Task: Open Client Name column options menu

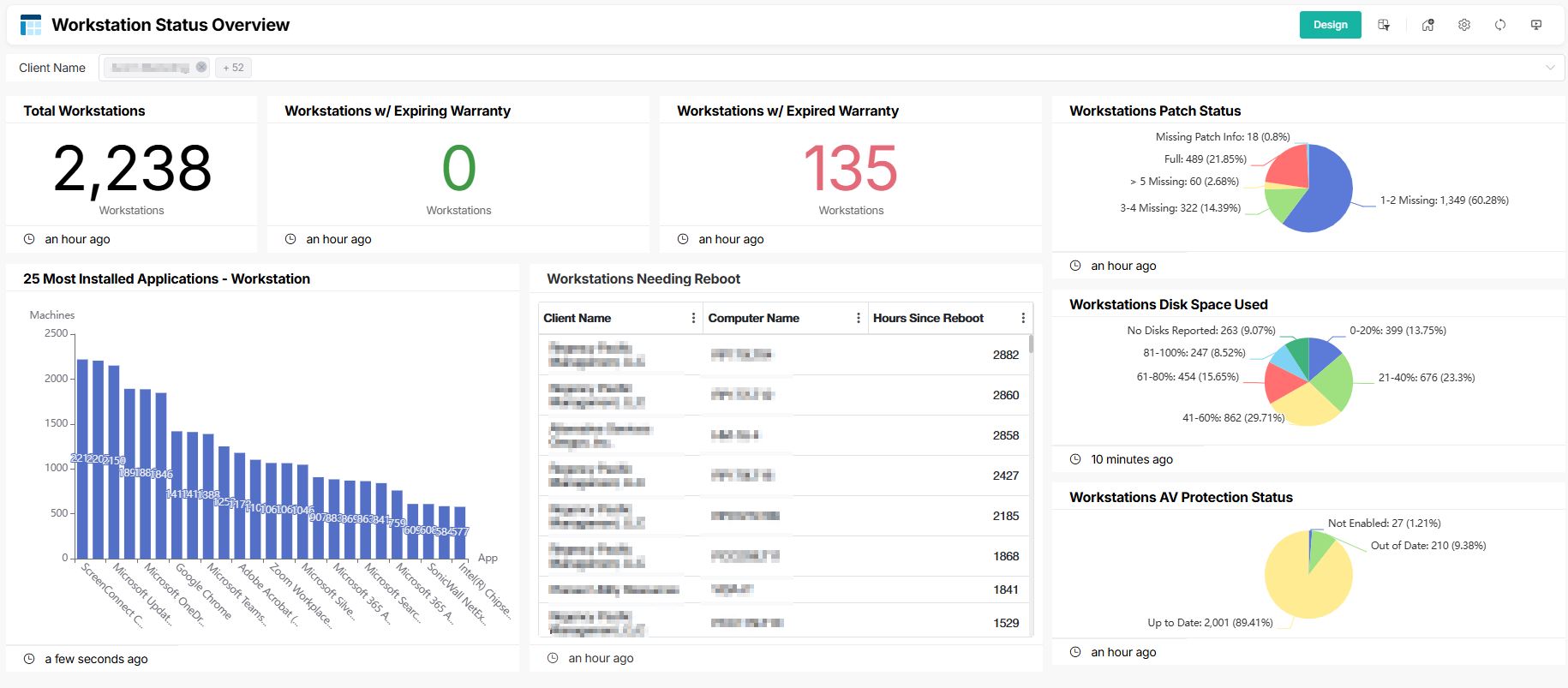Action: click(693, 318)
